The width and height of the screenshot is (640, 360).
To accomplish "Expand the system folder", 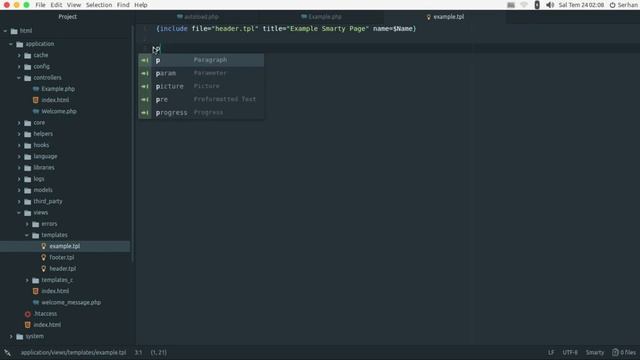I will (x=11, y=336).
